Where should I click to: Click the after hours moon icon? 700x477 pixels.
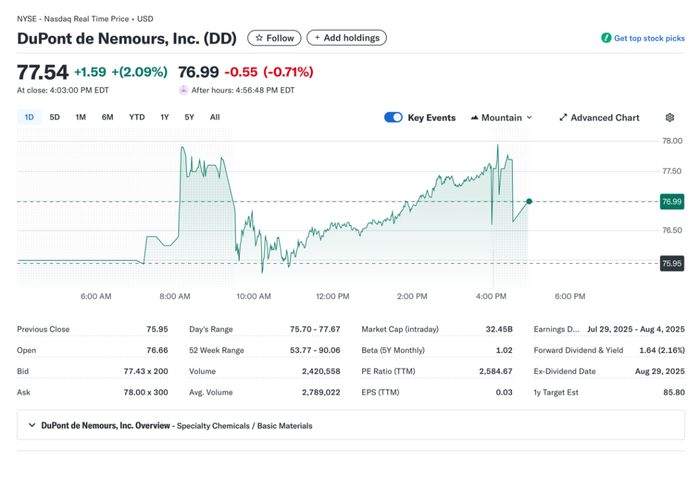(183, 90)
